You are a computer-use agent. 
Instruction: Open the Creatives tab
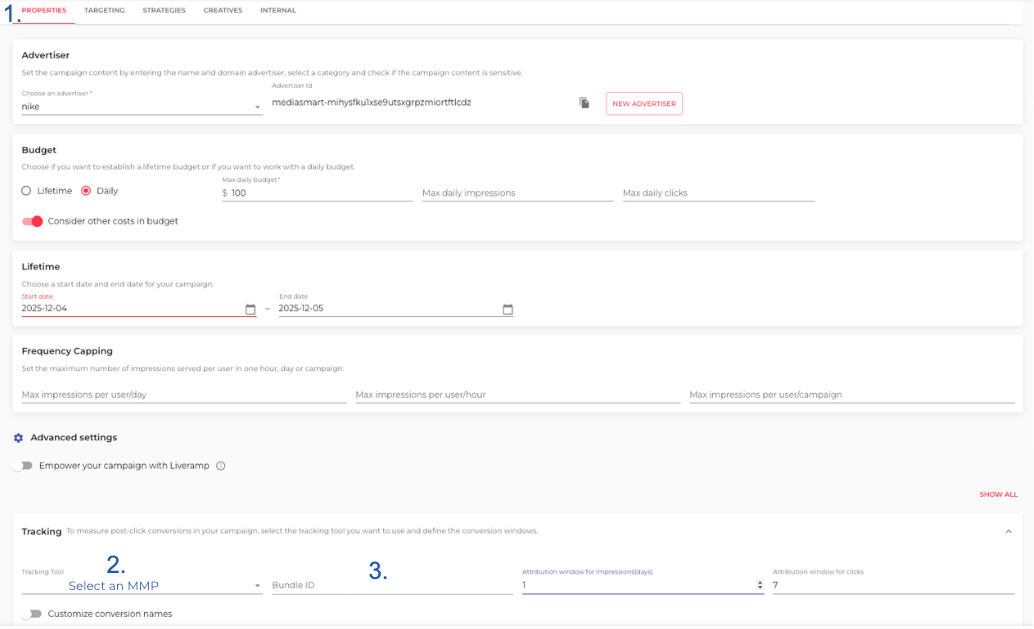click(223, 10)
